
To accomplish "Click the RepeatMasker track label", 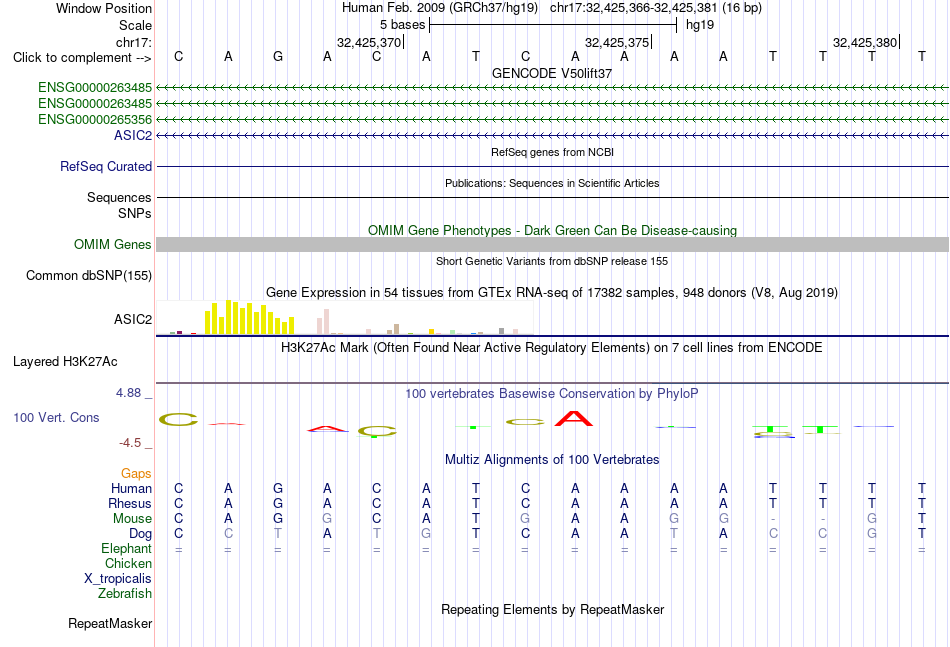I will click(x=110, y=623).
